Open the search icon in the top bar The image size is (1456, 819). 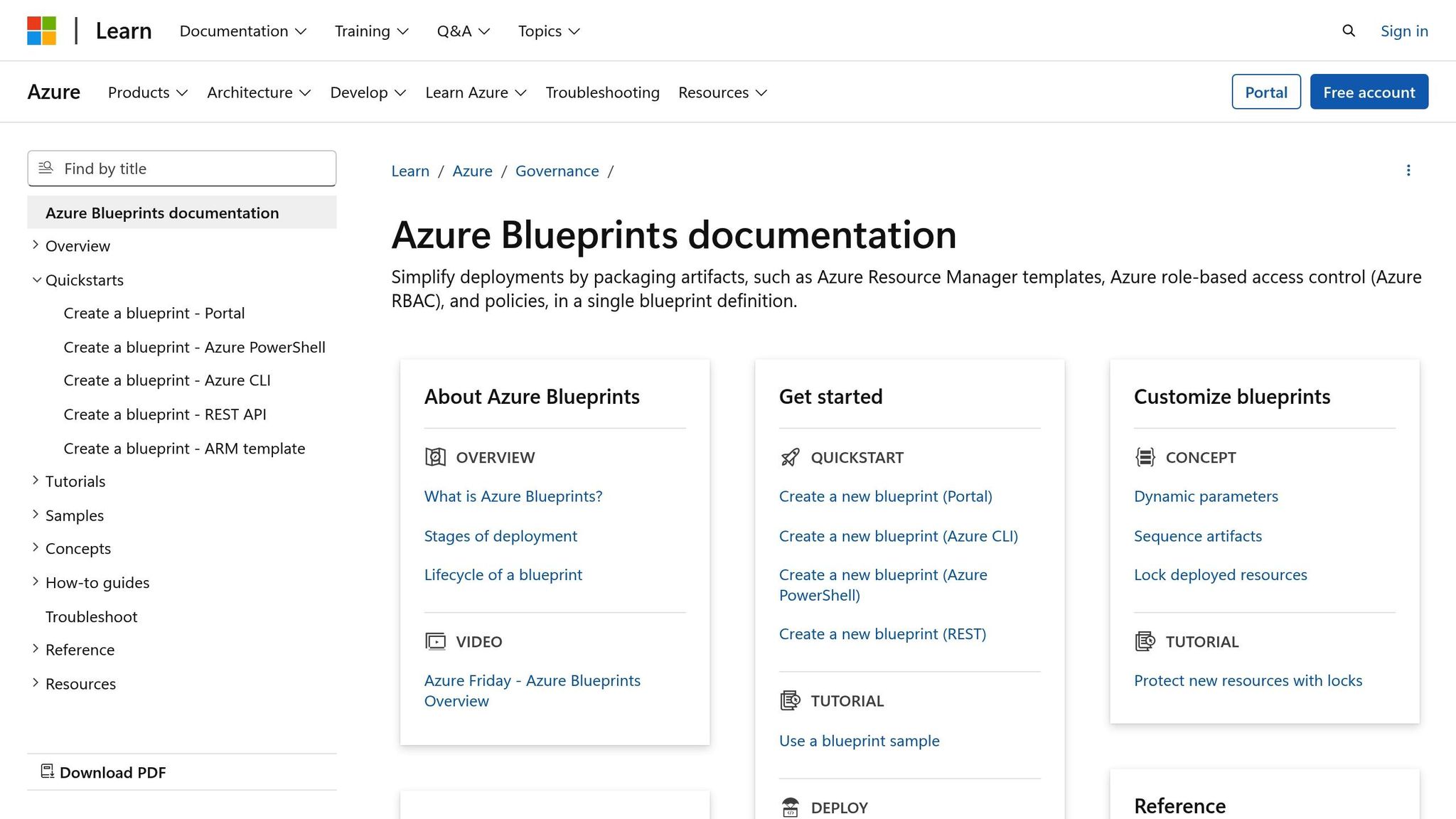click(1348, 31)
